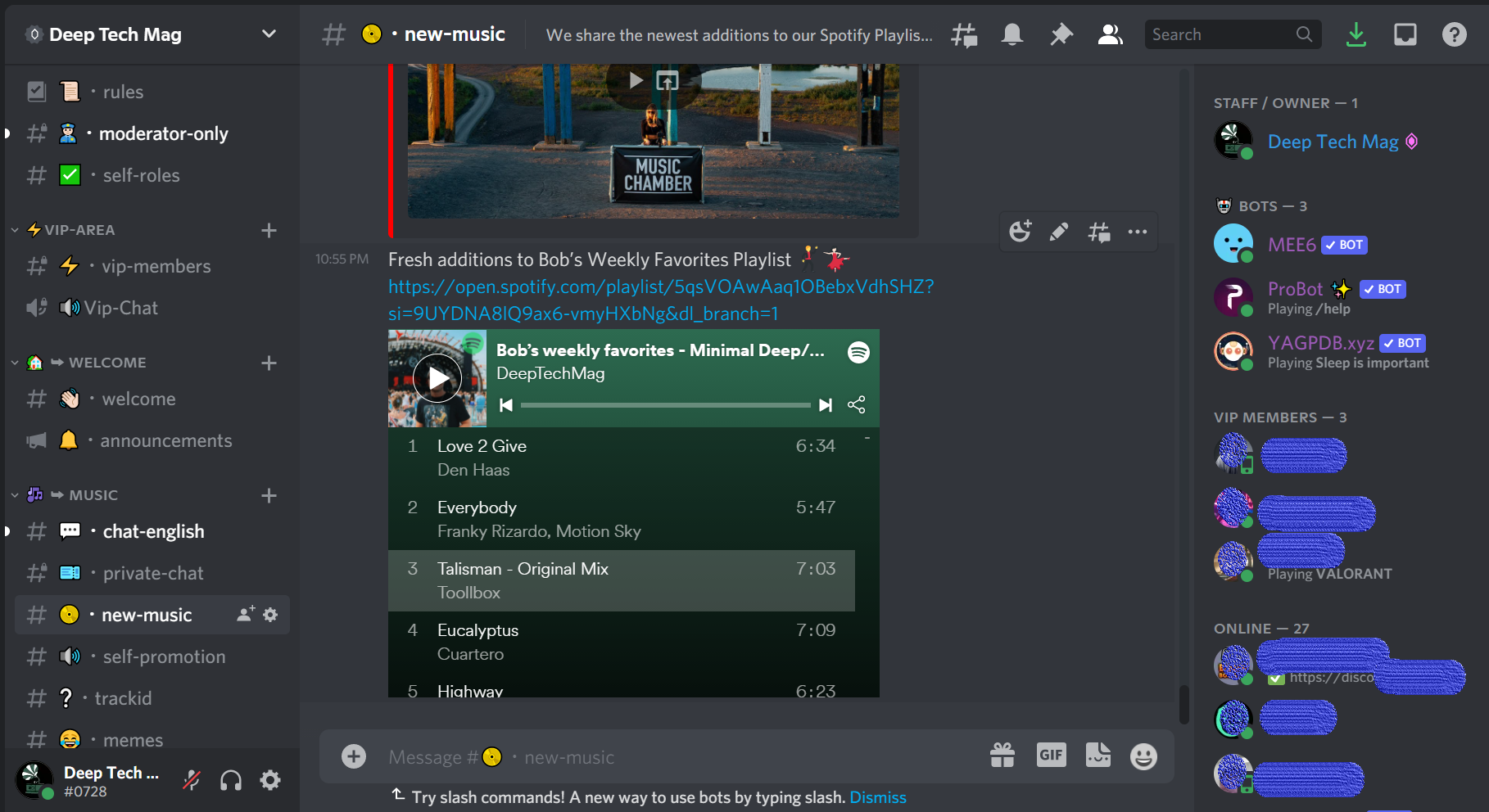The width and height of the screenshot is (1489, 812).
Task: Dismiss the slash commands tip
Action: click(877, 797)
